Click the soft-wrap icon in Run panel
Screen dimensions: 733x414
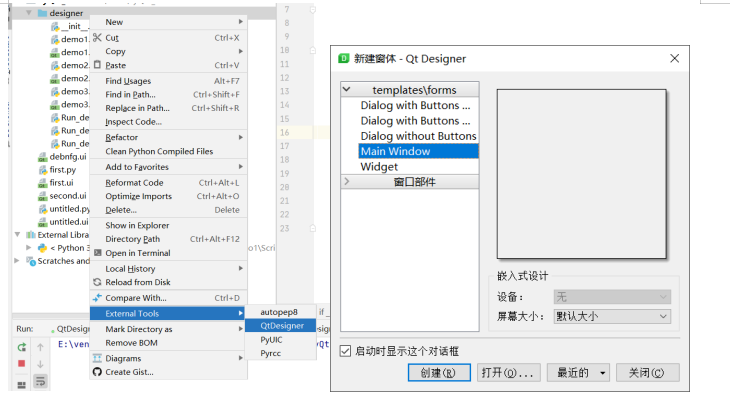40,381
